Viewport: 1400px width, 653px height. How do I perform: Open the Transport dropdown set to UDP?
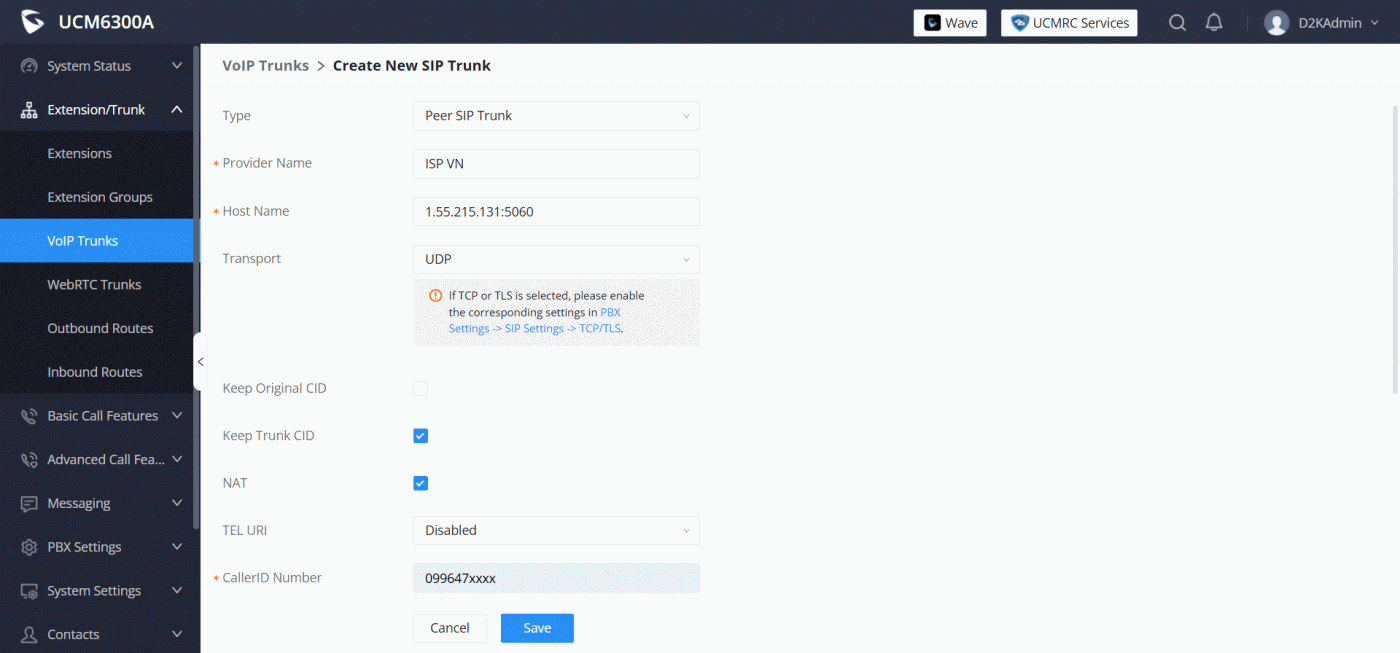click(x=556, y=259)
